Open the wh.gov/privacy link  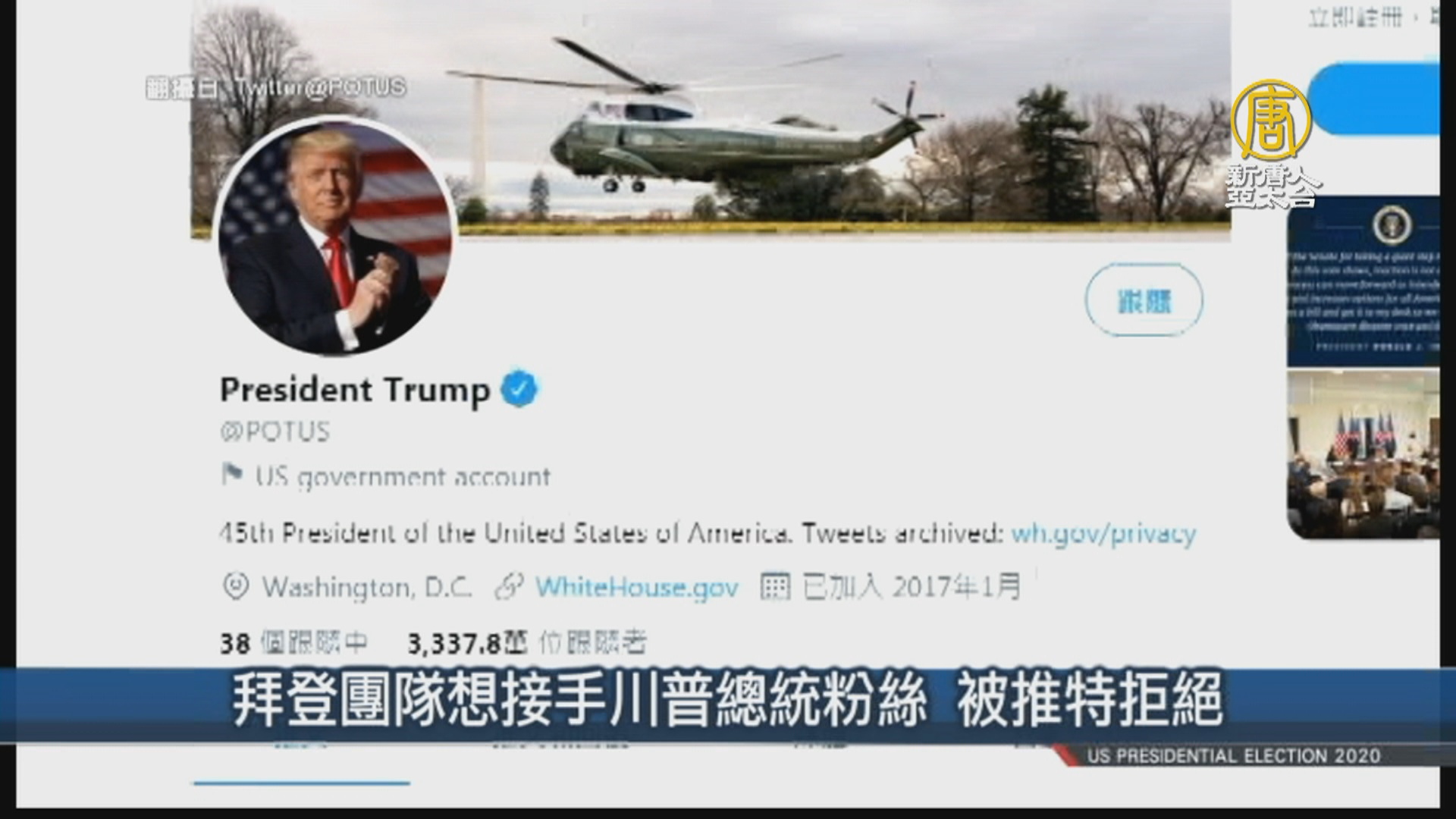[1103, 534]
